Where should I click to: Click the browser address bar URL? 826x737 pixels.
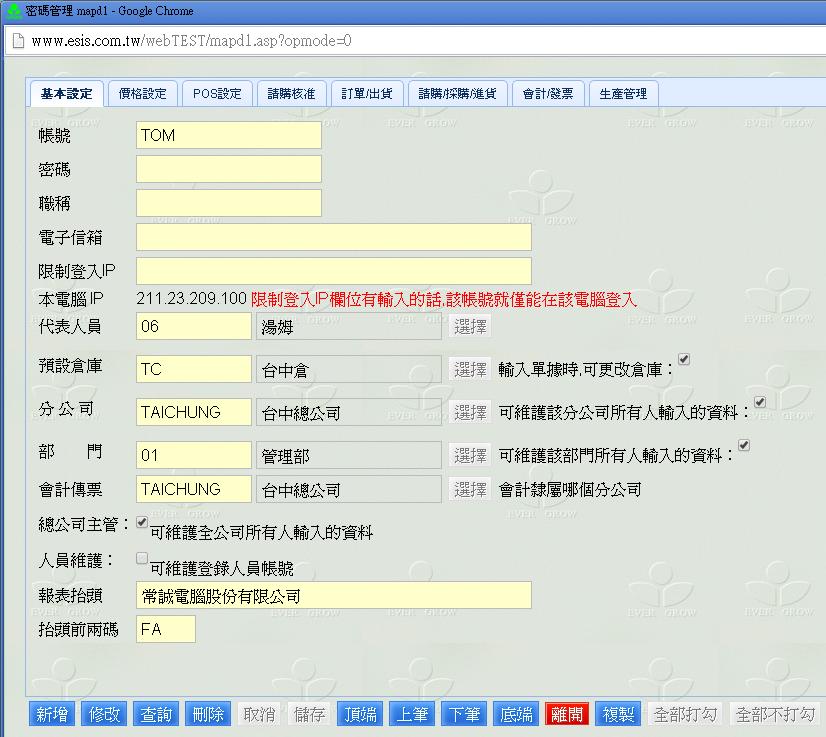[x=190, y=41]
